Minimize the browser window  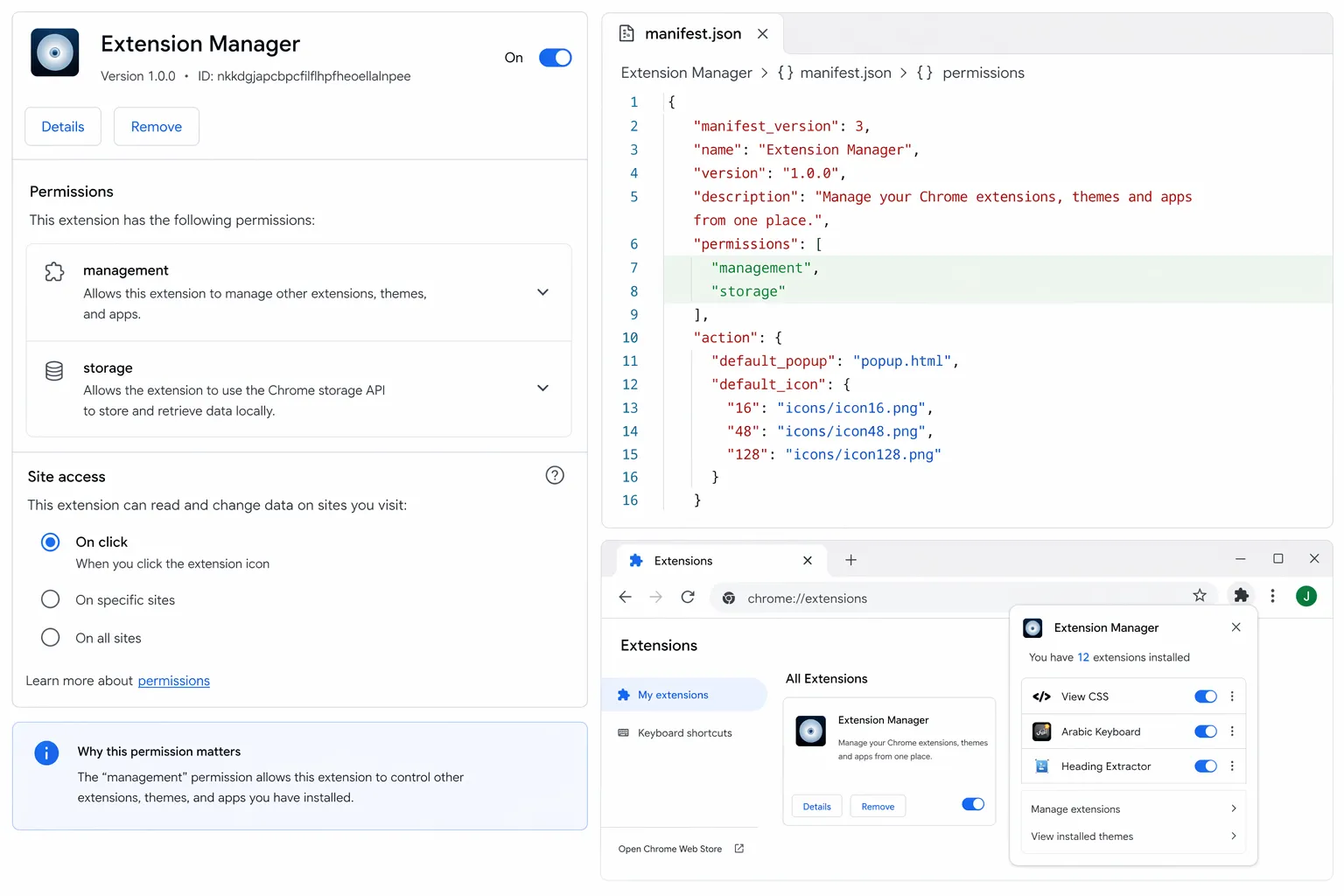[1241, 558]
